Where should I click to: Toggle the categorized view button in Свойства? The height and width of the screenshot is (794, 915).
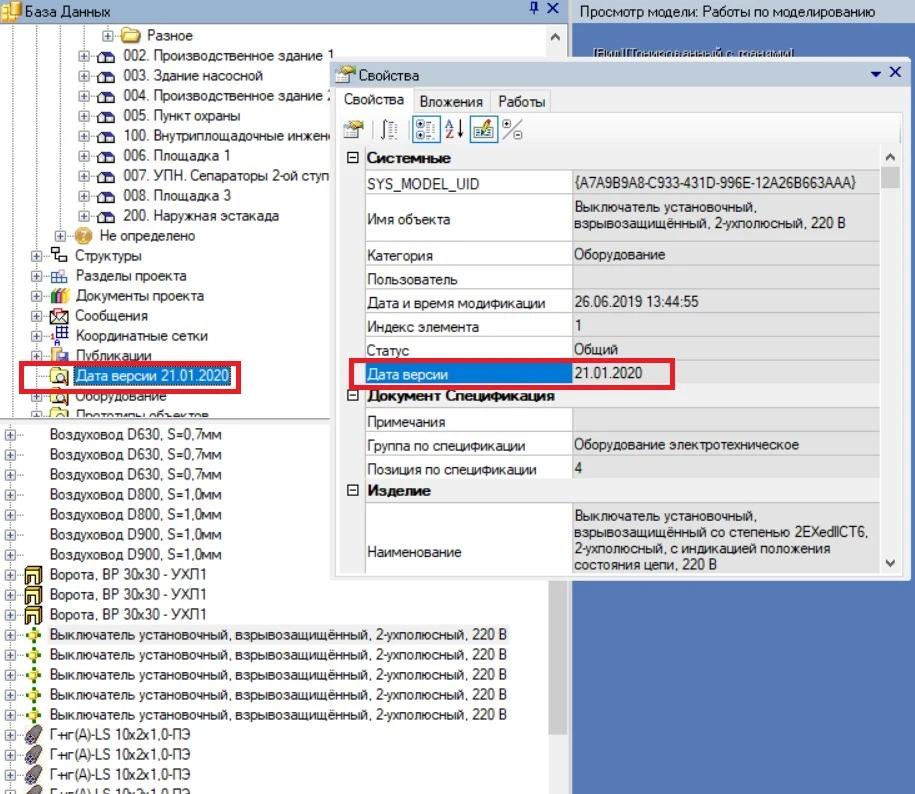pyautogui.click(x=425, y=129)
